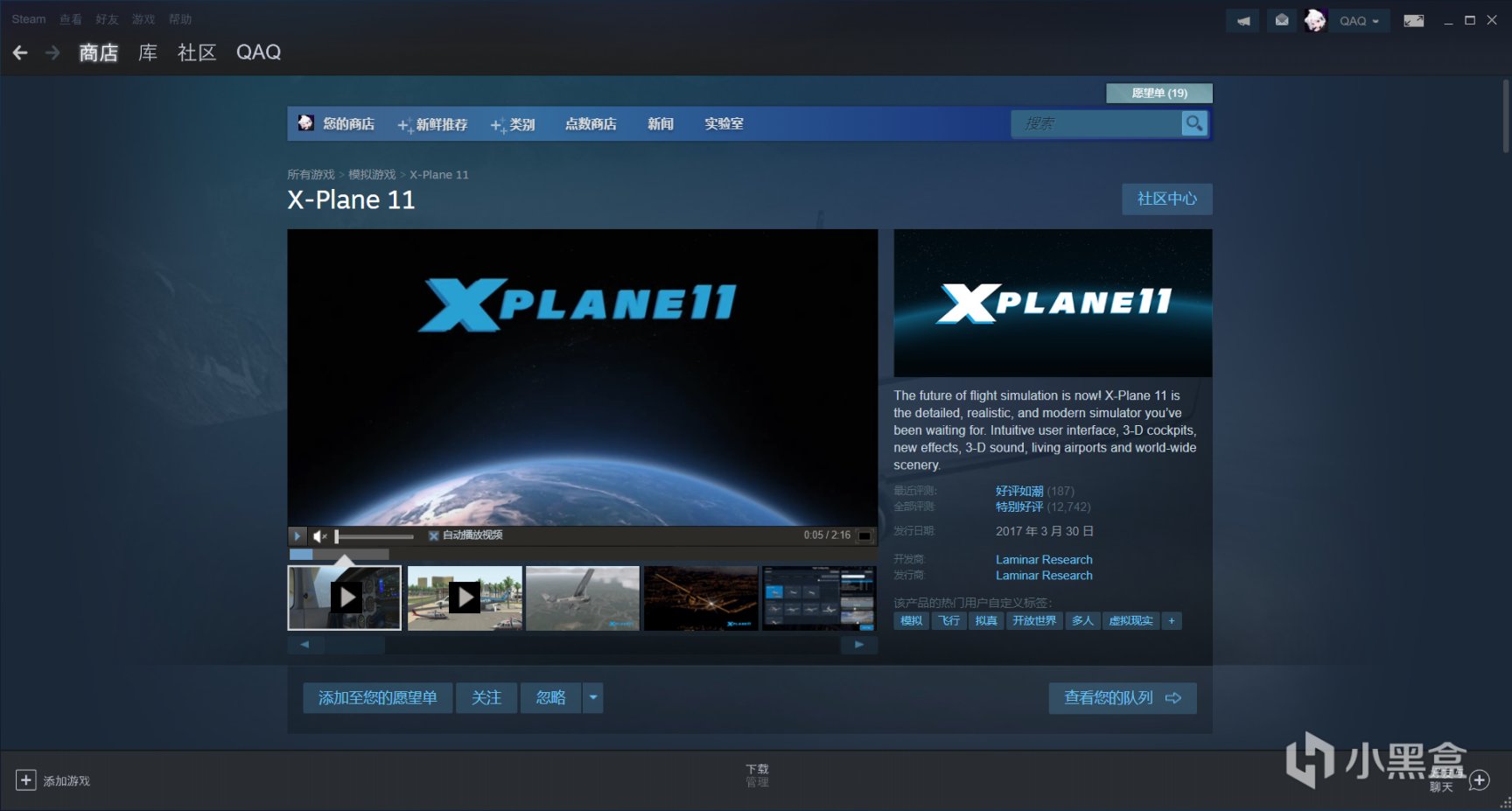Go back with the left arrow

click(20, 53)
